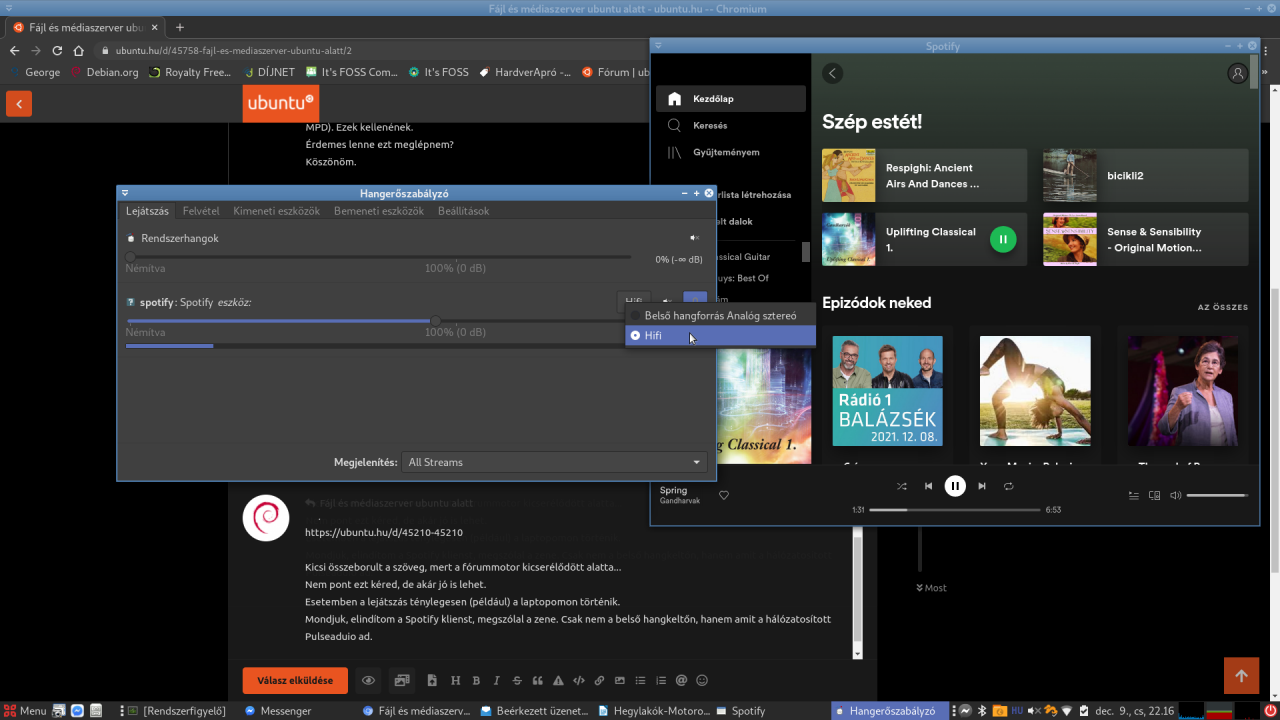
Task: Open the emoji picker in the editor
Action: tap(702, 680)
